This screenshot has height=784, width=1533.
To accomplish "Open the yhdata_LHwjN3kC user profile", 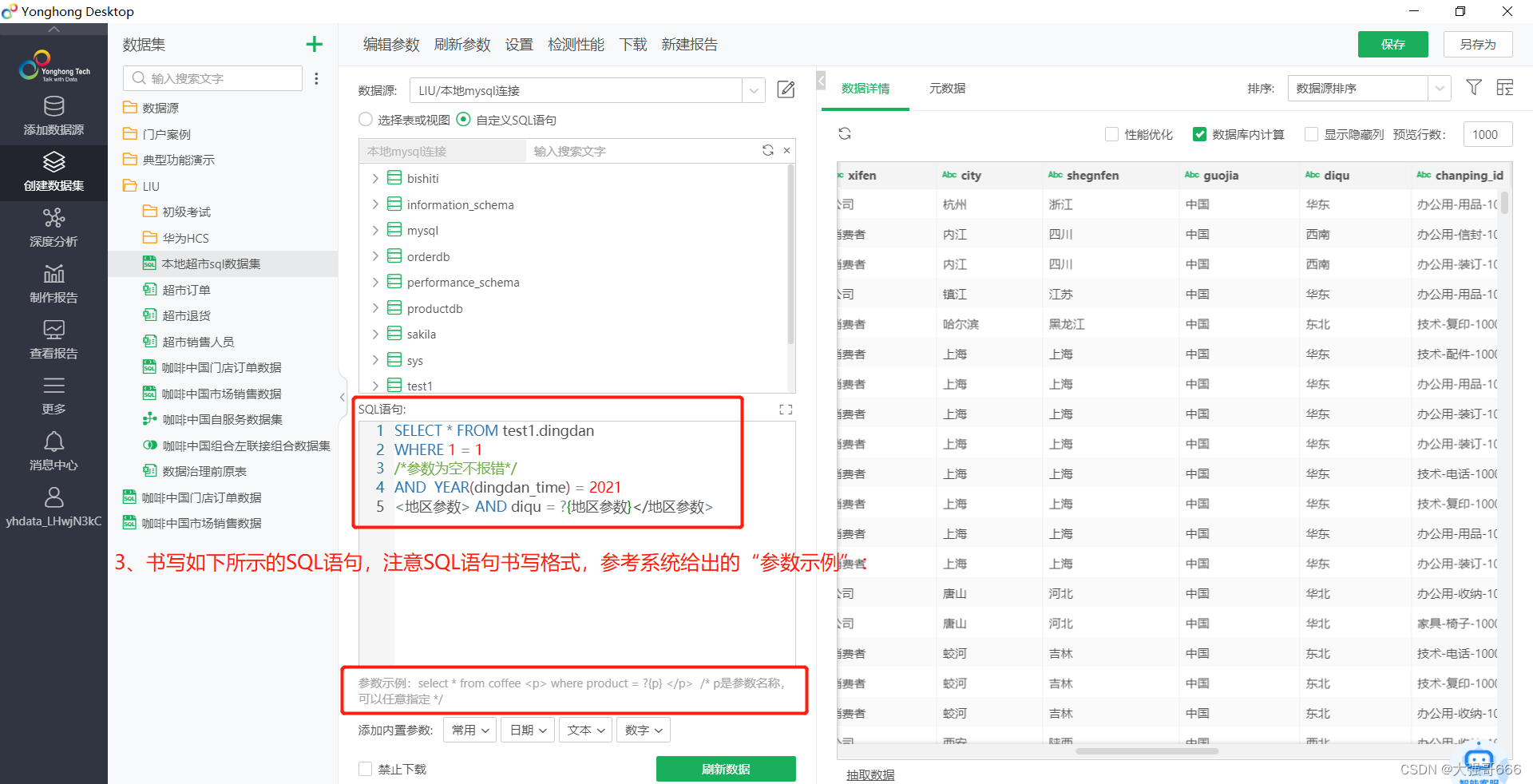I will (53, 508).
